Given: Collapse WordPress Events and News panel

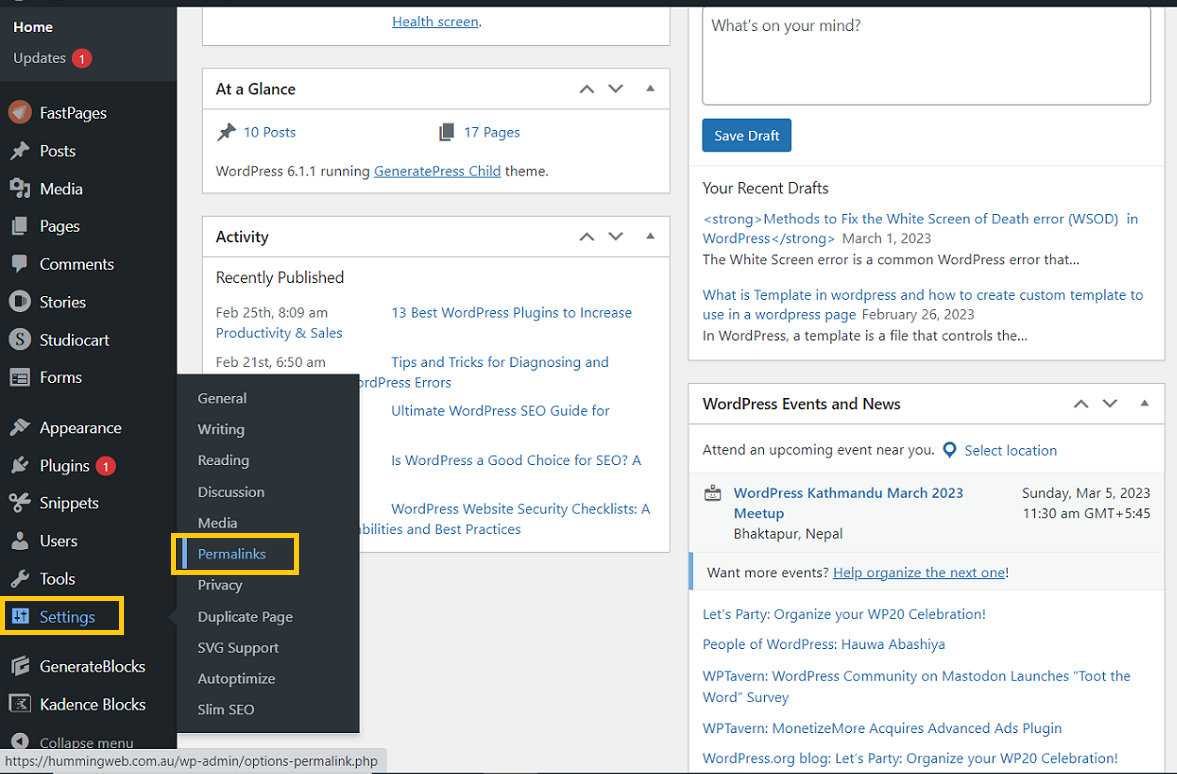Looking at the screenshot, I should tap(1145, 404).
